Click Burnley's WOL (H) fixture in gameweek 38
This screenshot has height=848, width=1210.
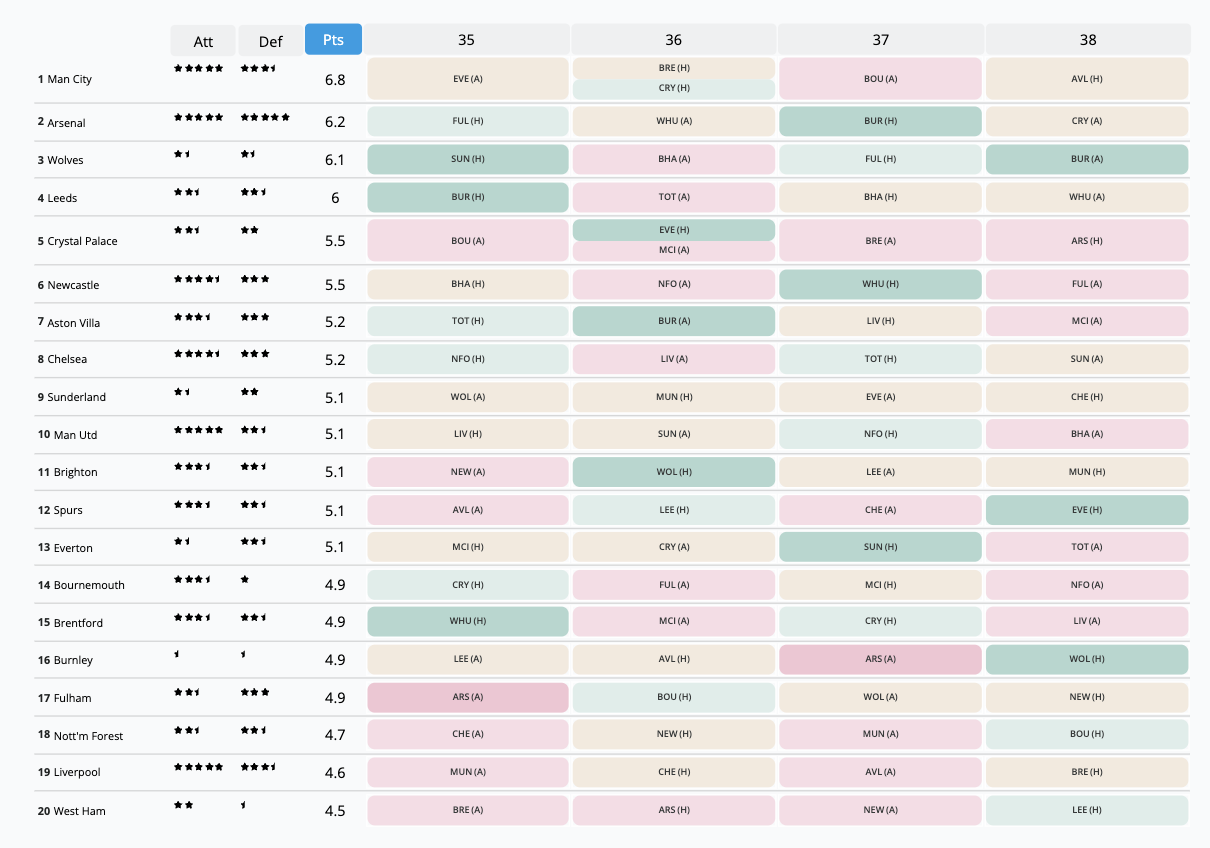click(1087, 659)
